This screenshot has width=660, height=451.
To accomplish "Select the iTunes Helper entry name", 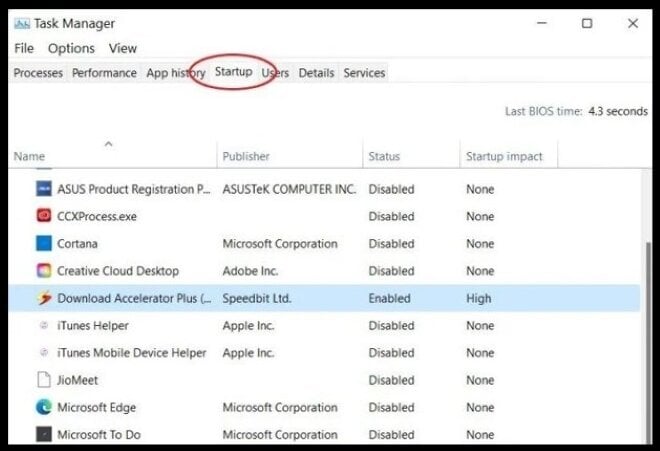I will point(93,326).
